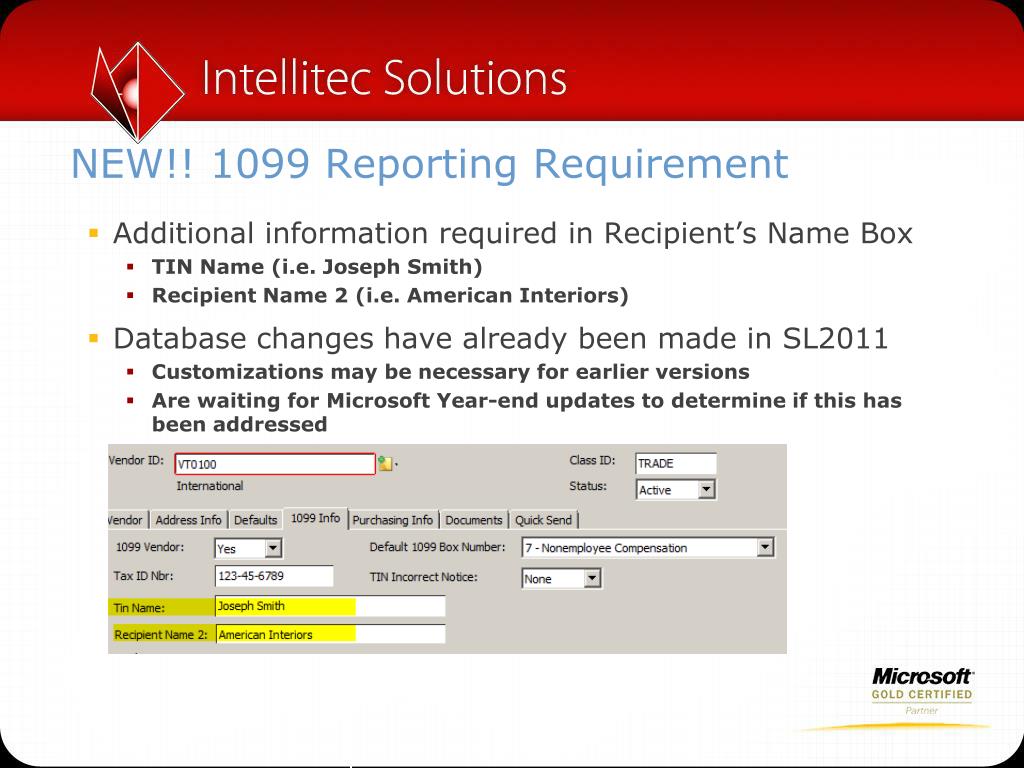Image resolution: width=1024 pixels, height=768 pixels.
Task: Click the Recipient Name 2 field American Interiors
Action: click(x=330, y=634)
